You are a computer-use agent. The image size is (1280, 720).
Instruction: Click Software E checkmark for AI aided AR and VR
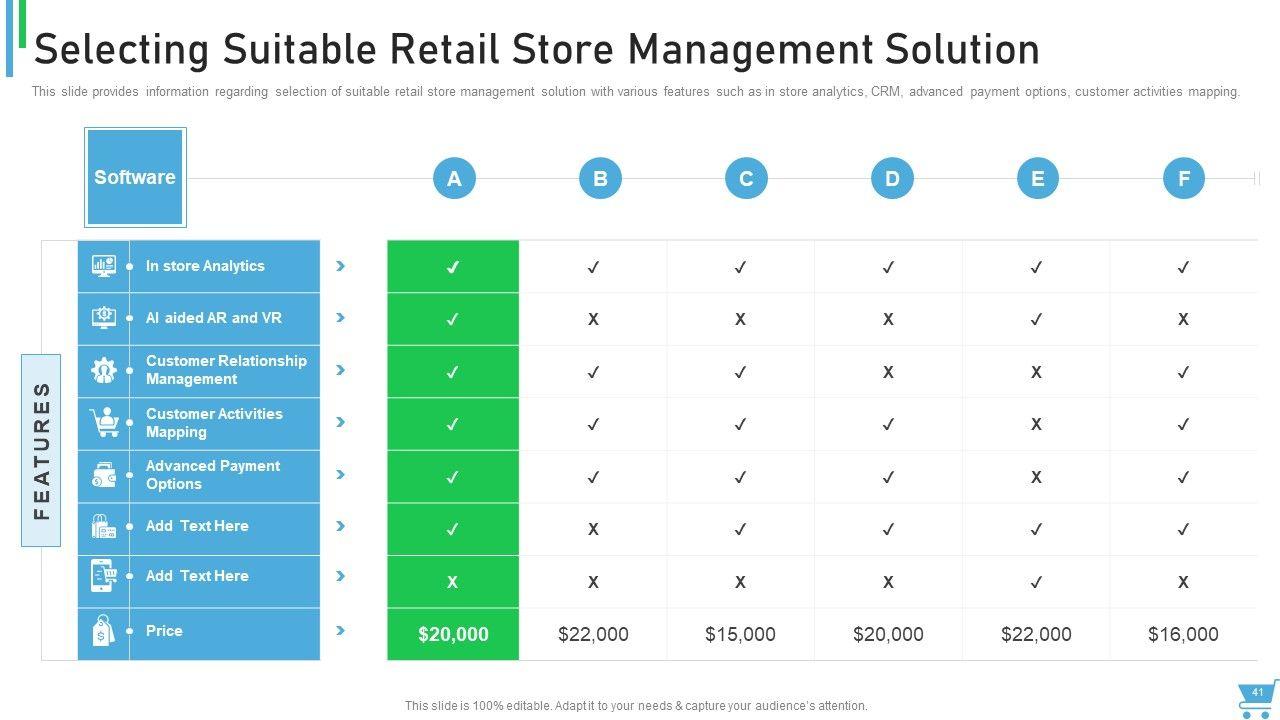(1036, 319)
